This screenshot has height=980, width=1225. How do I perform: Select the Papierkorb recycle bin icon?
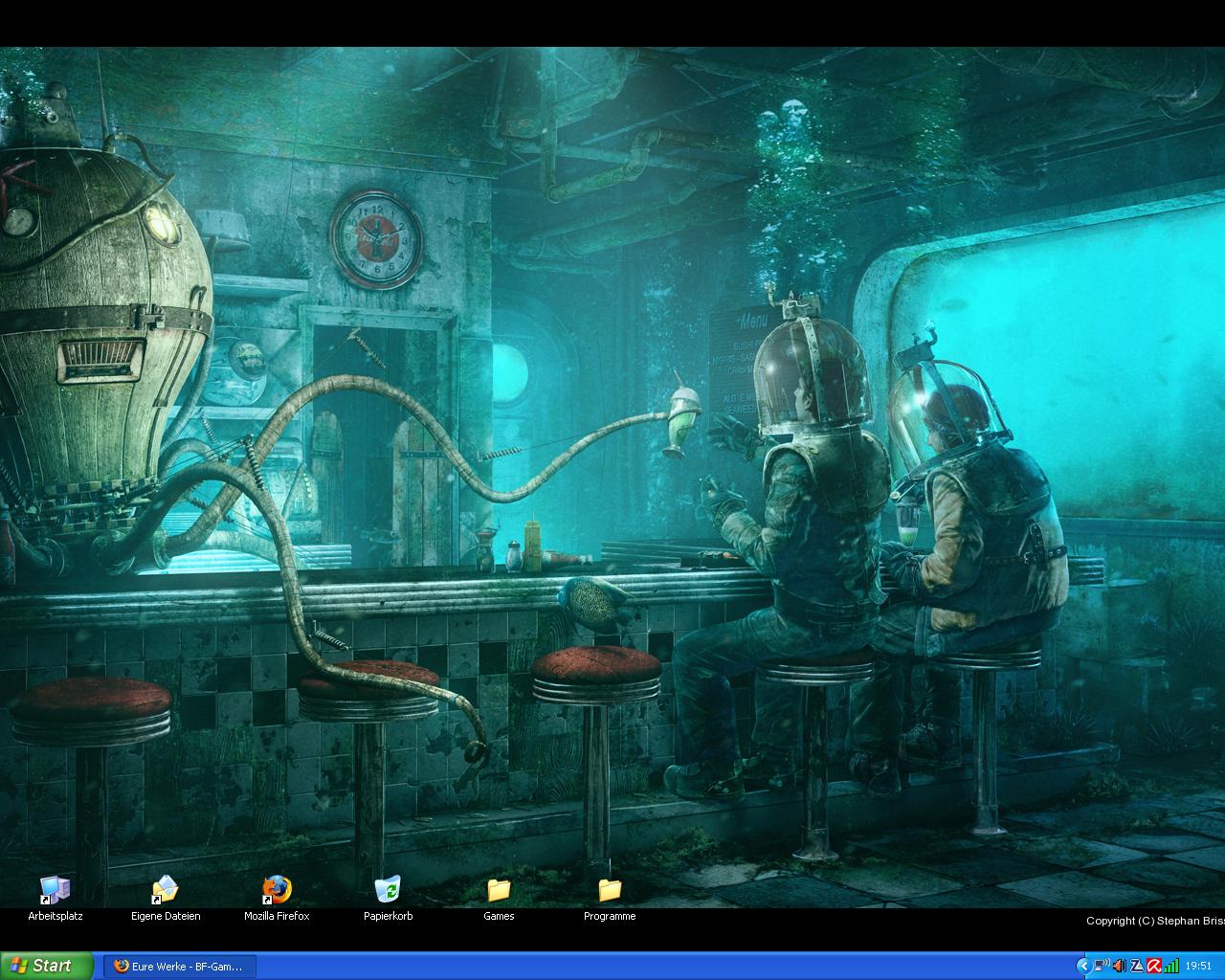tap(388, 899)
